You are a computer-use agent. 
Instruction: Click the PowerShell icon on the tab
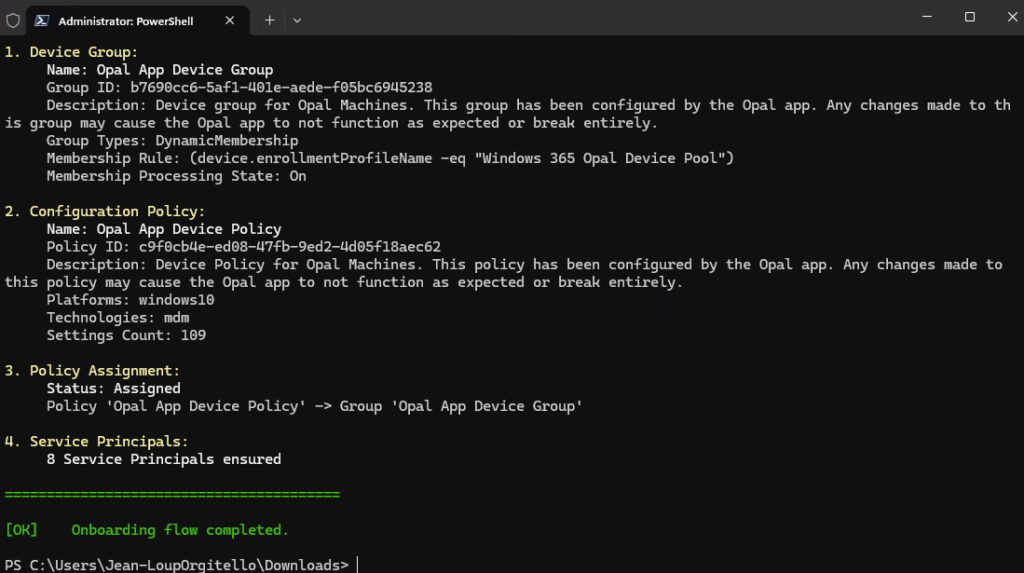[x=43, y=20]
